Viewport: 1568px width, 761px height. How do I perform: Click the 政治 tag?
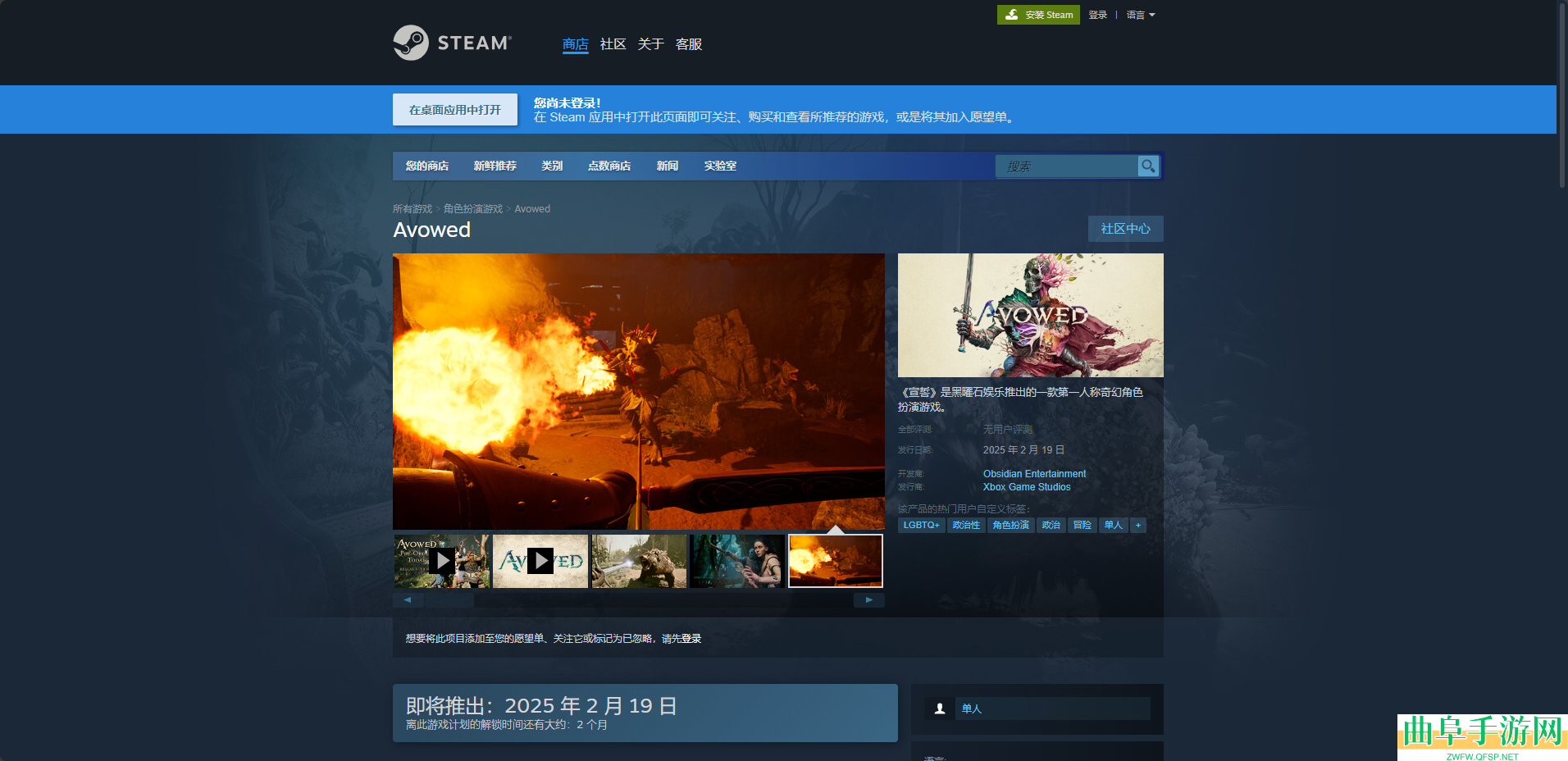[1051, 525]
